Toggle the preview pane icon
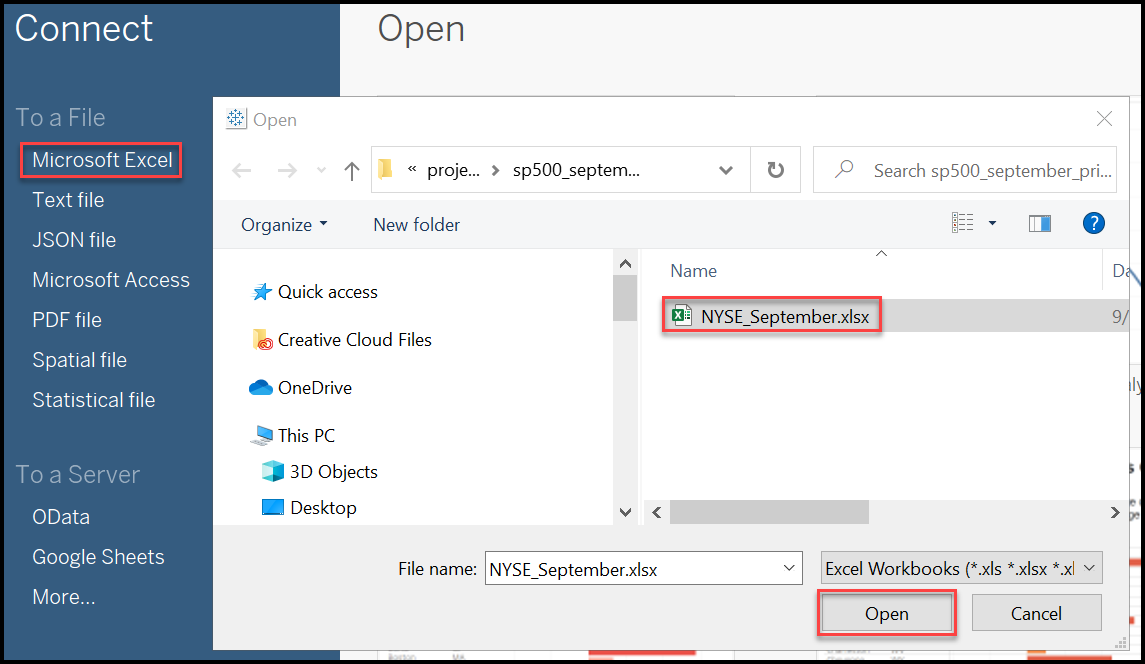The width and height of the screenshot is (1145, 664). click(x=1039, y=223)
